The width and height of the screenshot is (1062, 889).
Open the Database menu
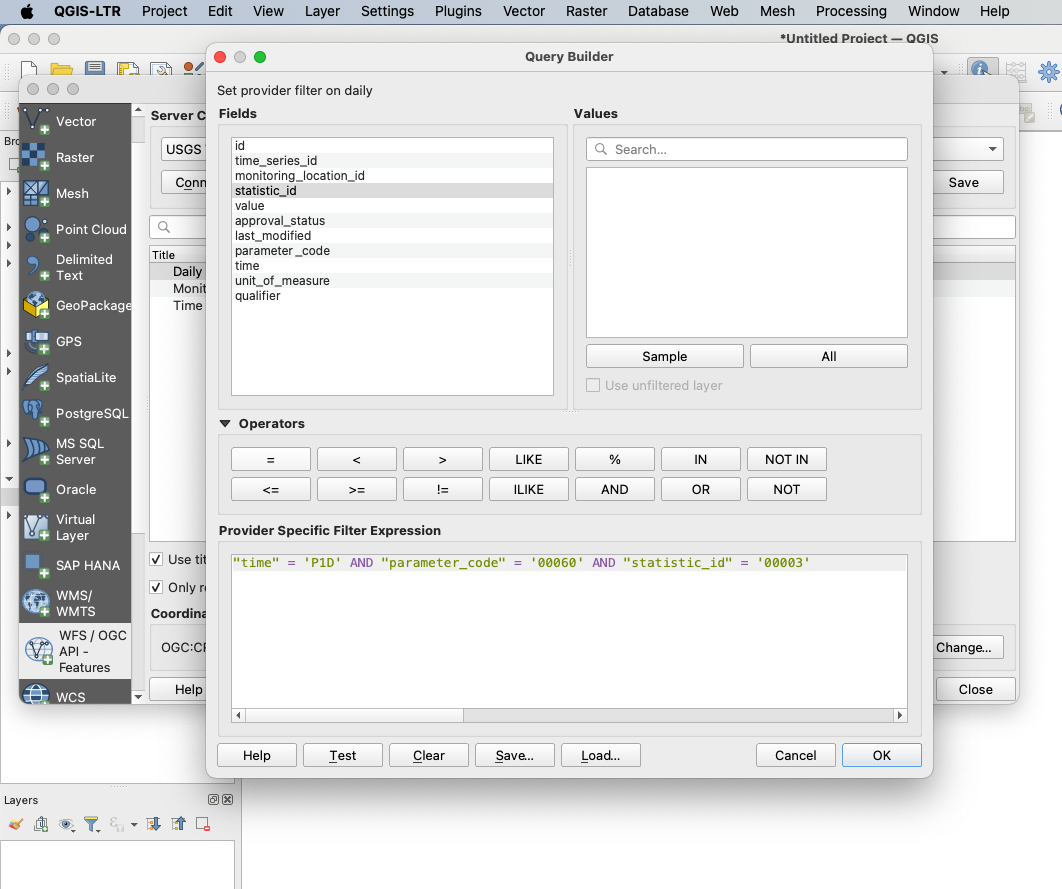658,12
